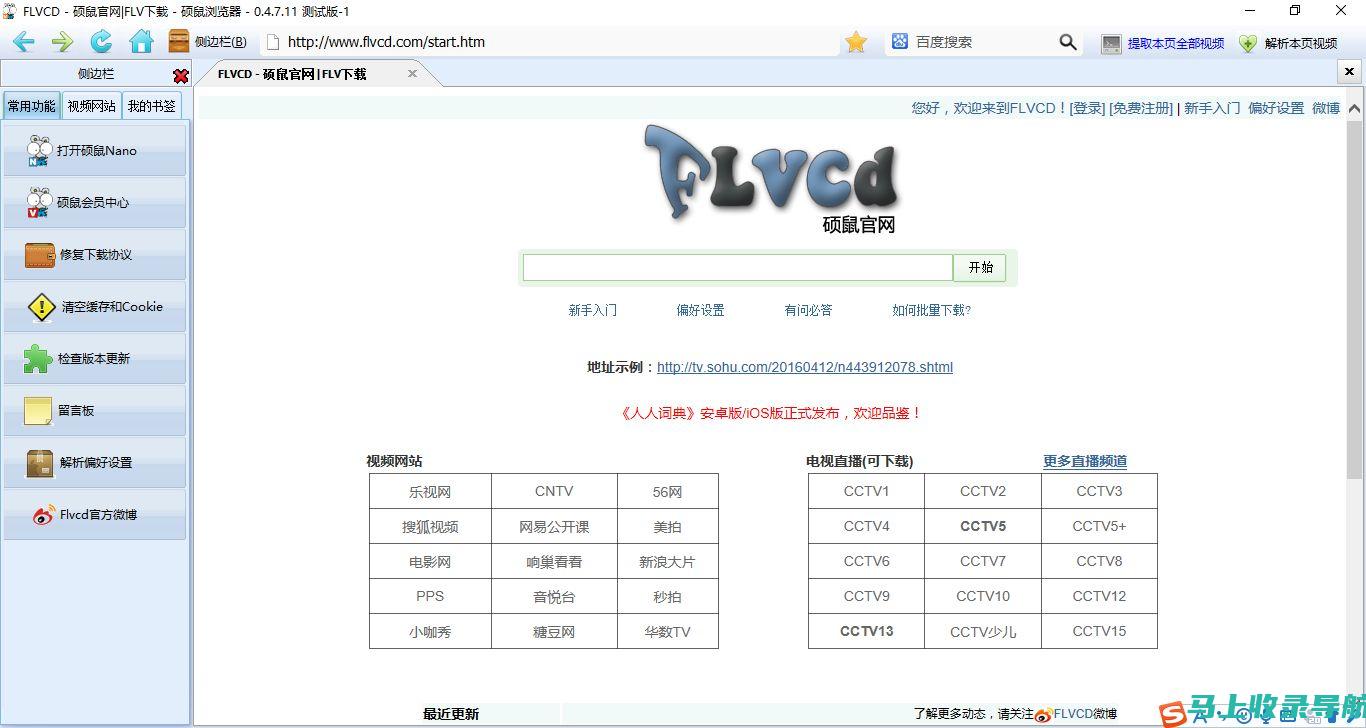The height and width of the screenshot is (728, 1366).
Task: Click 搜狐视频 in video sites table
Action: coord(430,526)
